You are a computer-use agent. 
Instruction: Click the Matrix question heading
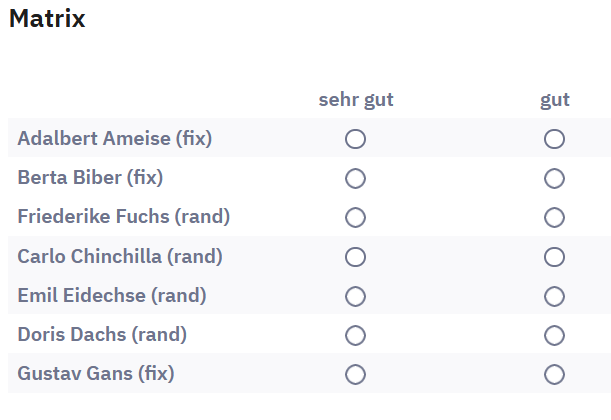click(x=47, y=19)
